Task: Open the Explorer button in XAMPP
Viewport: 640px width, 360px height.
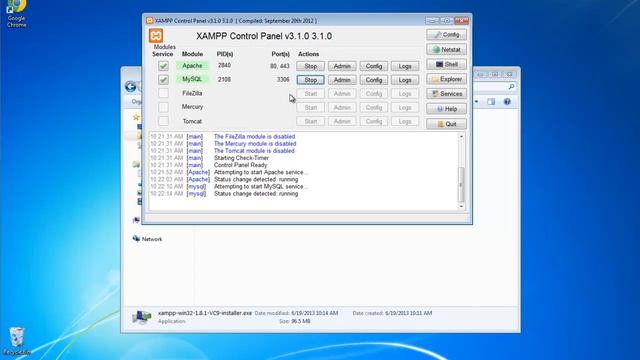Action: click(x=447, y=79)
